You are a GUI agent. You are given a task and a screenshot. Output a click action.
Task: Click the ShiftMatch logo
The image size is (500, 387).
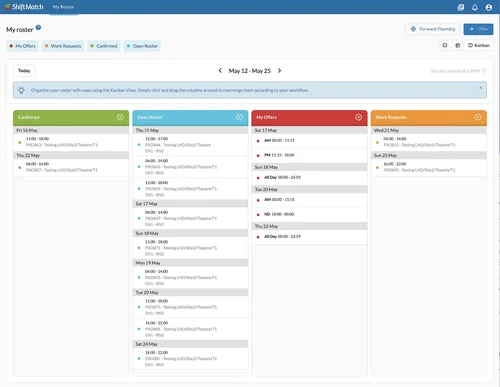24,7
